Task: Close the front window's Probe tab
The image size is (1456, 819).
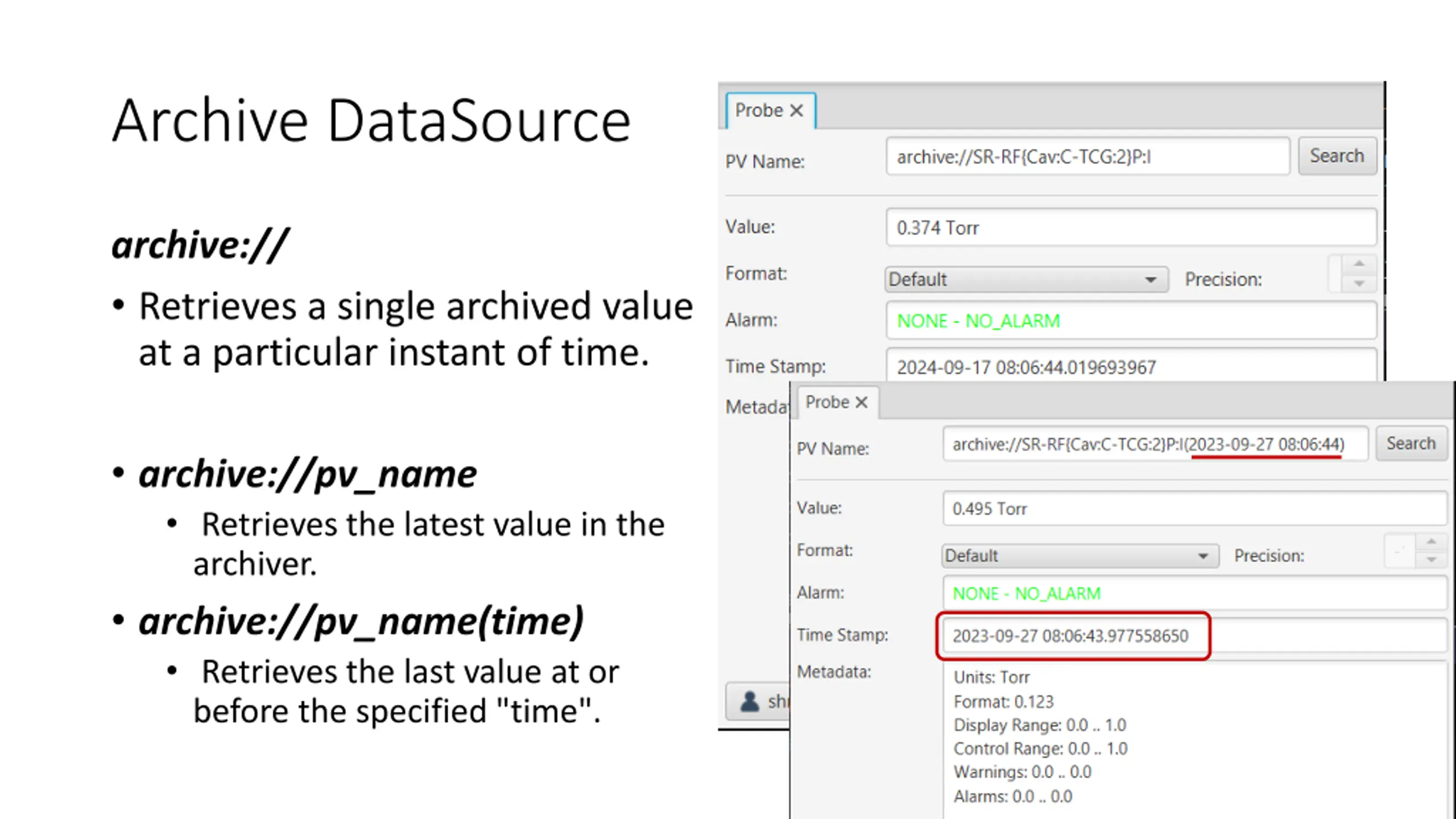Action: [862, 402]
